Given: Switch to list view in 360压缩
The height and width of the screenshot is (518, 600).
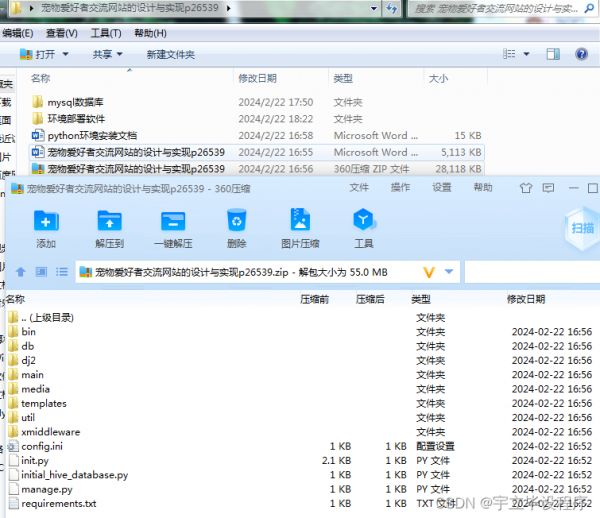Looking at the screenshot, I should (62, 272).
